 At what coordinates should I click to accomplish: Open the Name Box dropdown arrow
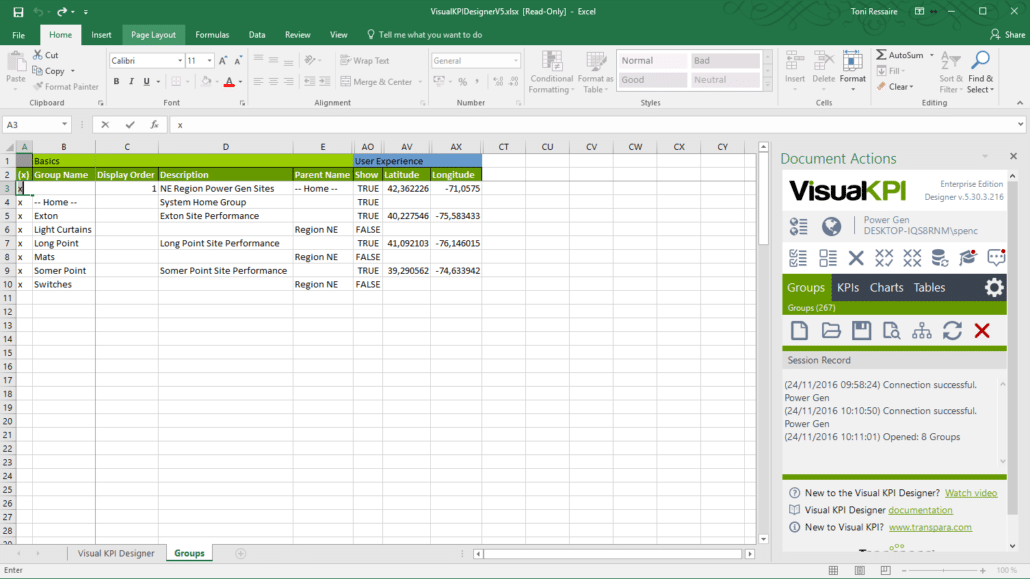(65, 125)
